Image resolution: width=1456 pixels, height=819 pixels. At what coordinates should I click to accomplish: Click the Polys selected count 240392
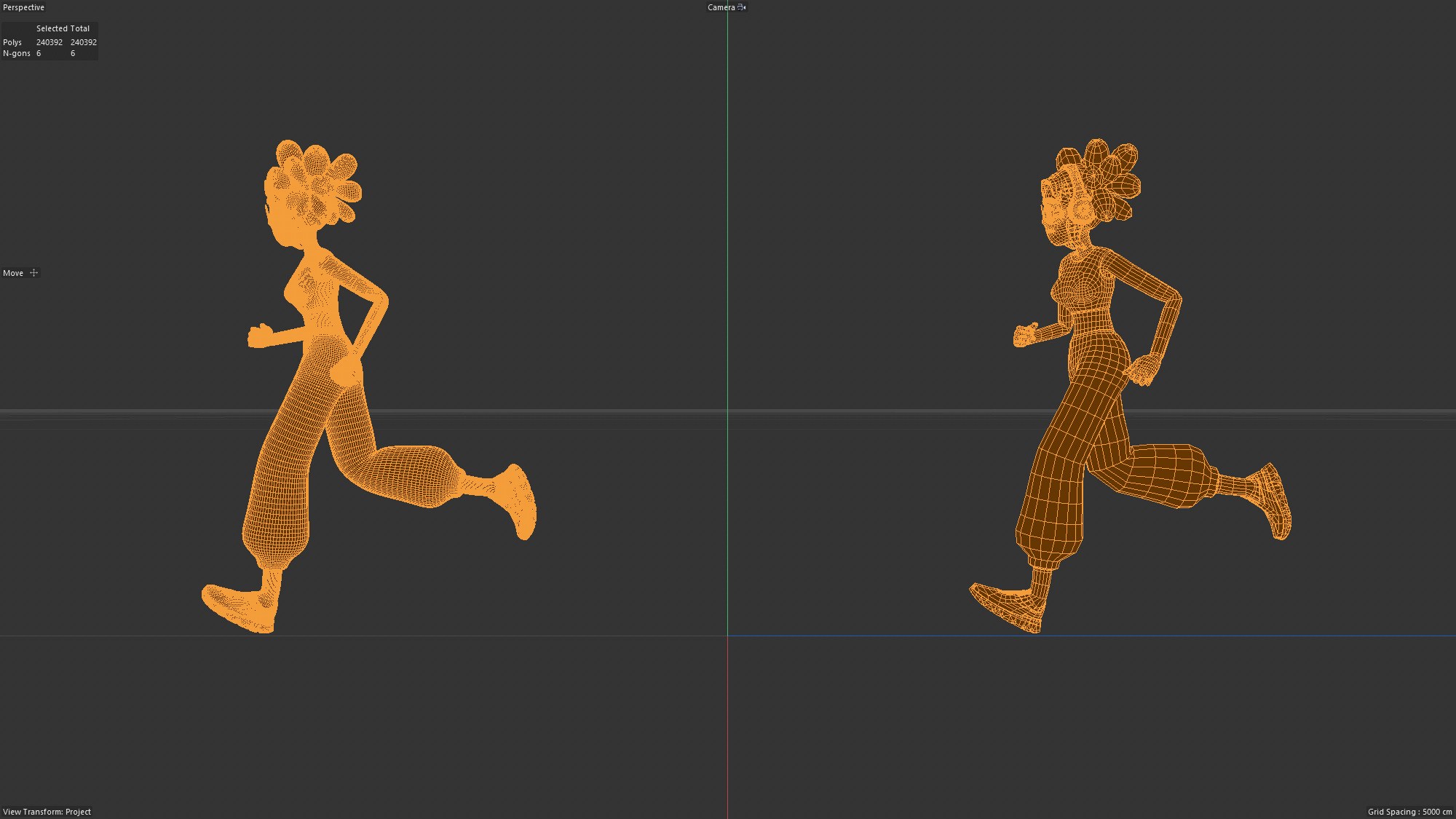point(50,42)
